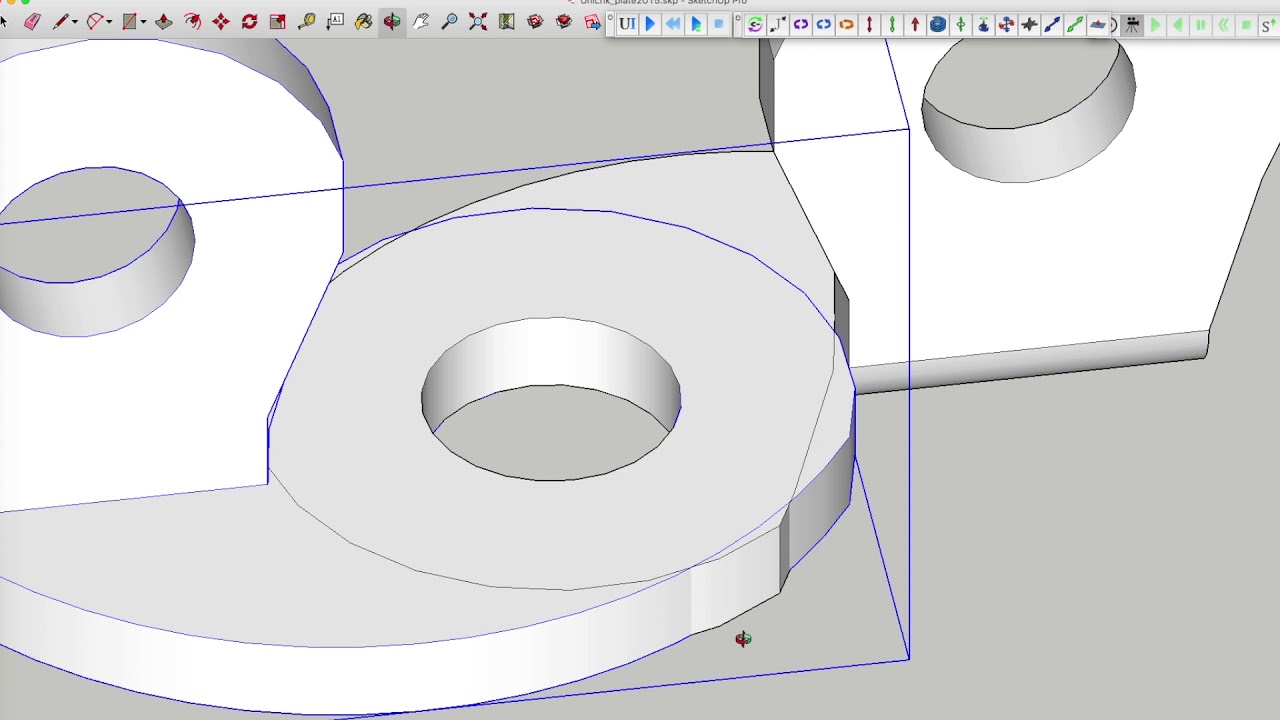Viewport: 1280px width, 720px height.
Task: Select the orange loop joint icon
Action: click(847, 25)
